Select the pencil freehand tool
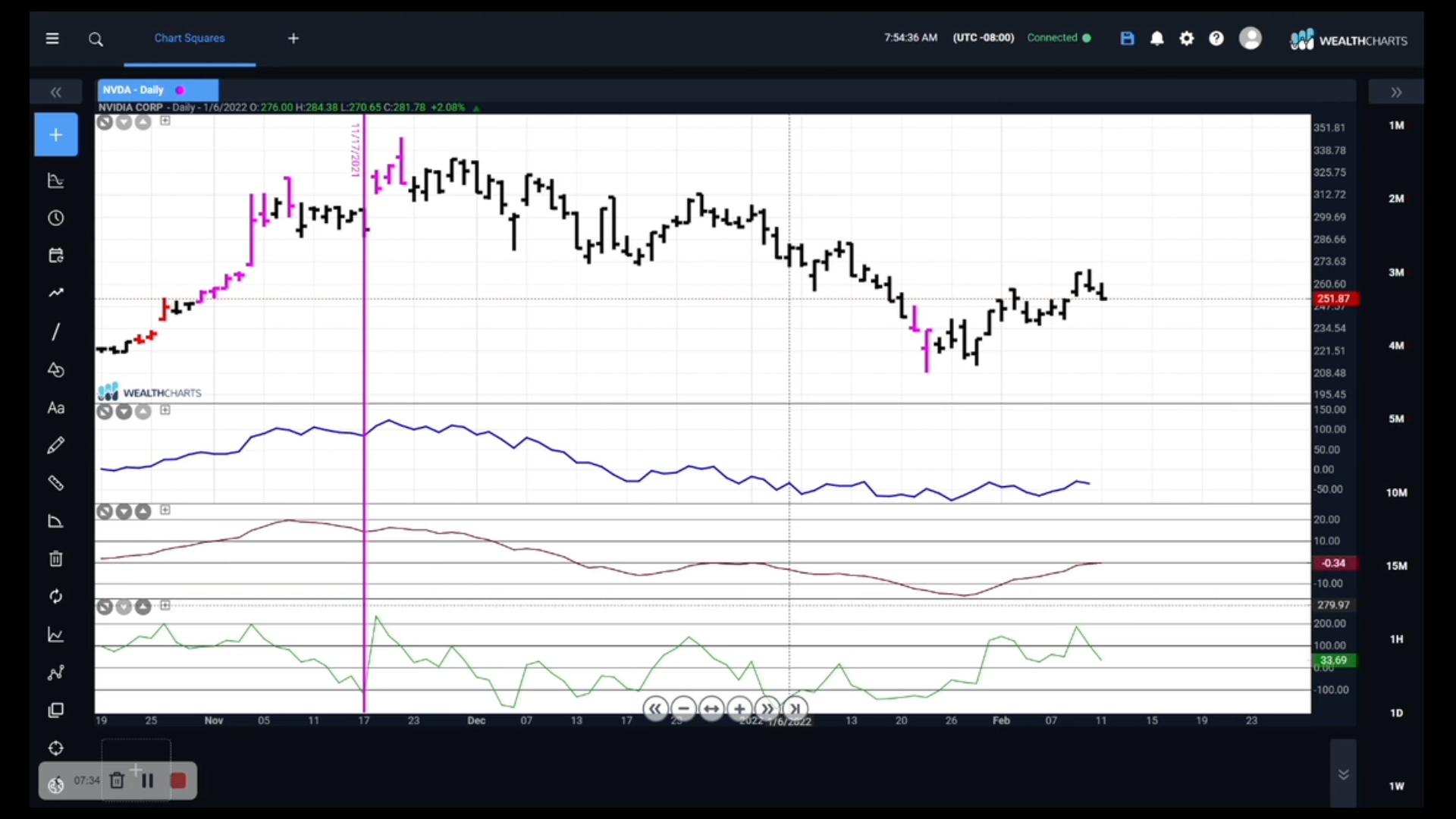 [x=56, y=446]
